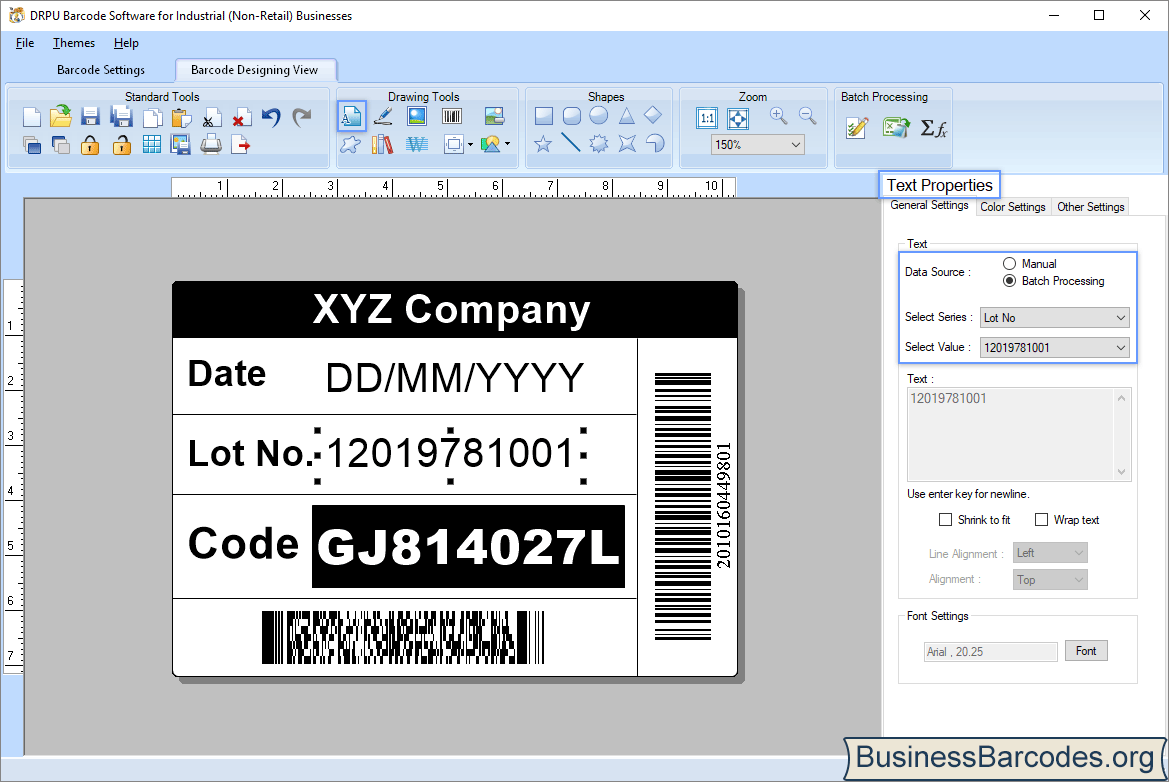
Task: Select the GJ814027L code text on the label
Action: (x=468, y=546)
